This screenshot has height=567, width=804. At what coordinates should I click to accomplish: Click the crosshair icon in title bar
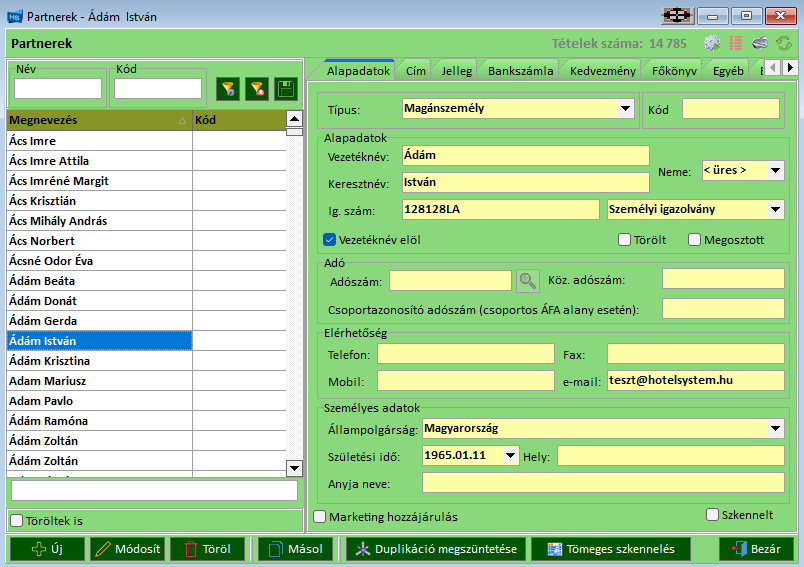677,16
